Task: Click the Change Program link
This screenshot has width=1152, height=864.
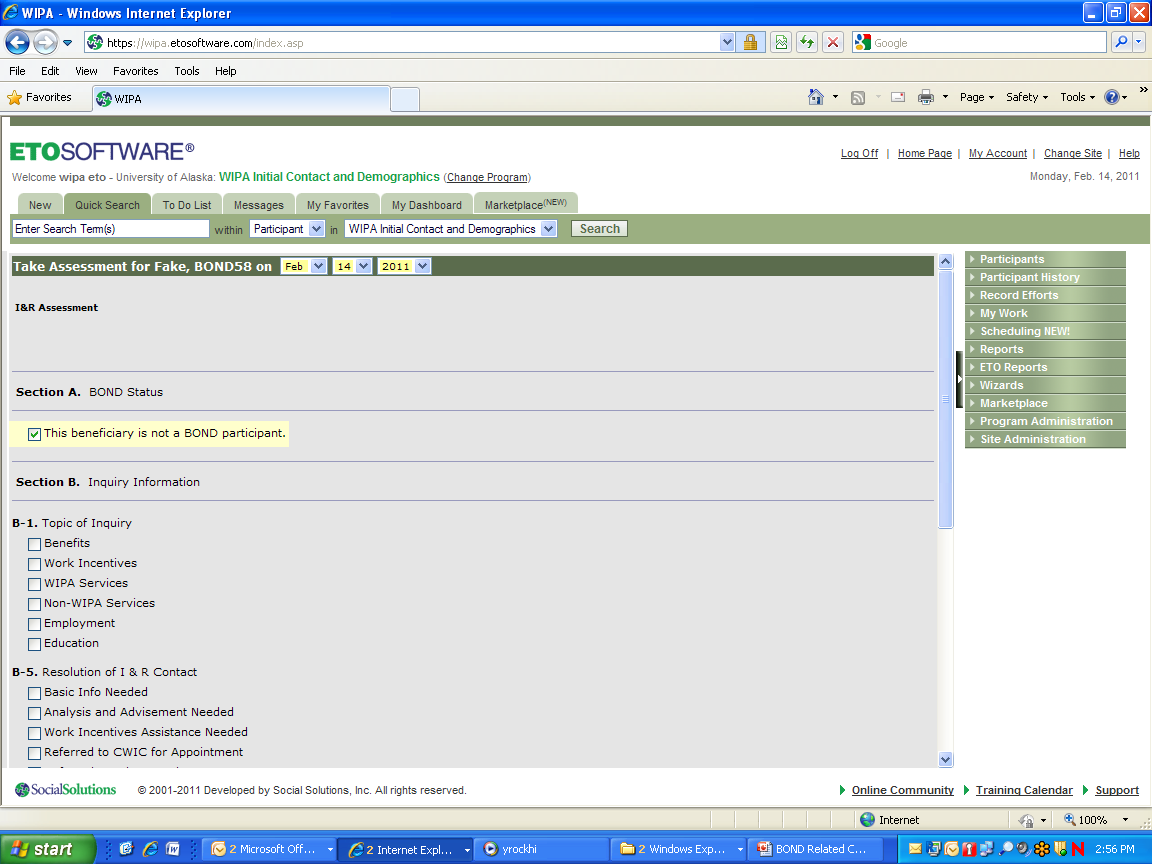Action: 487,177
